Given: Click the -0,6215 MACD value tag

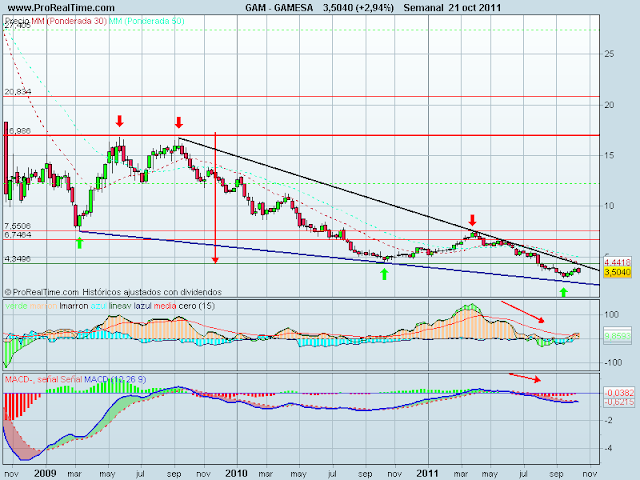Looking at the screenshot, I should pos(619,402).
